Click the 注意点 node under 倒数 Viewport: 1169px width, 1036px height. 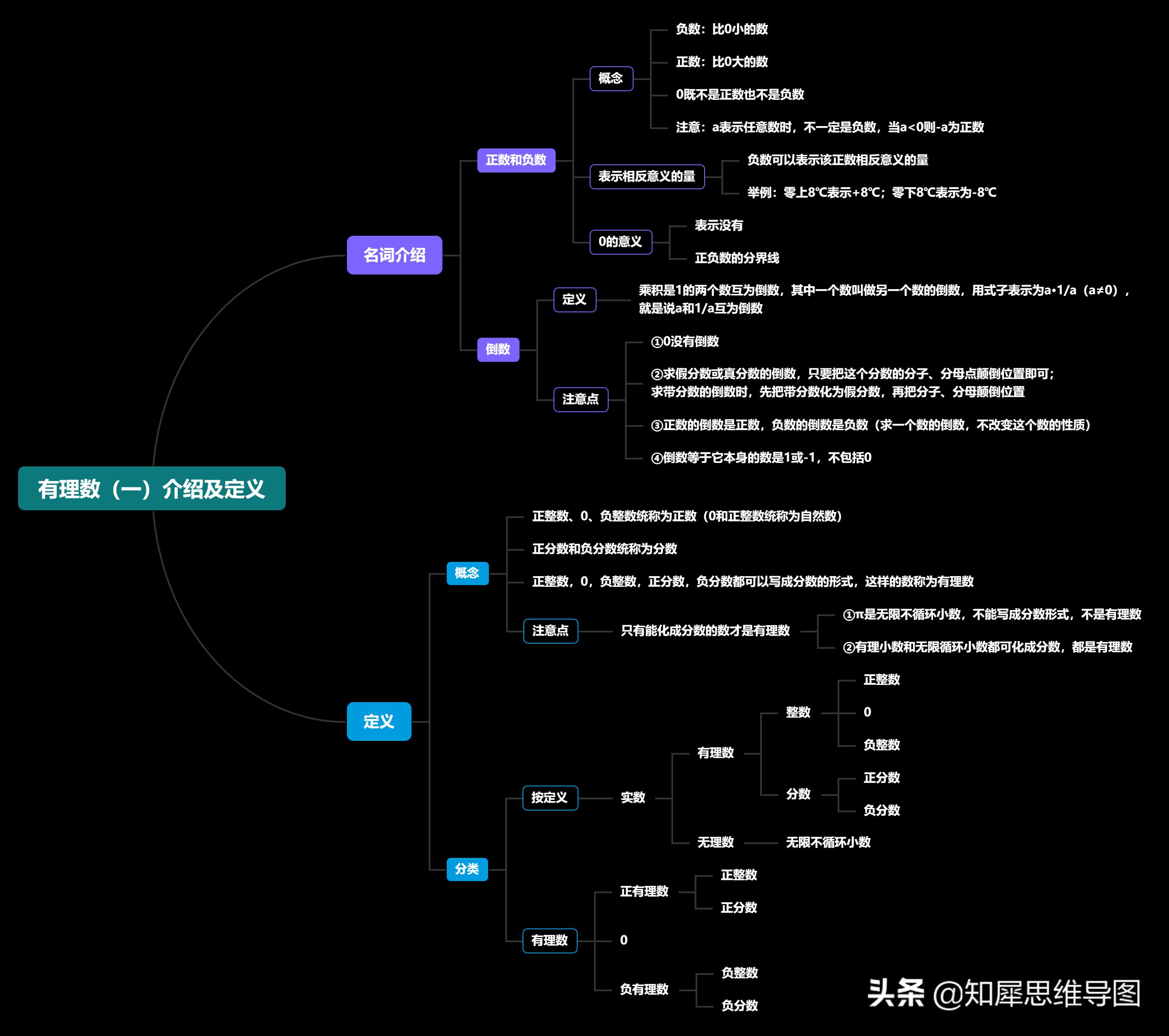tap(580, 399)
